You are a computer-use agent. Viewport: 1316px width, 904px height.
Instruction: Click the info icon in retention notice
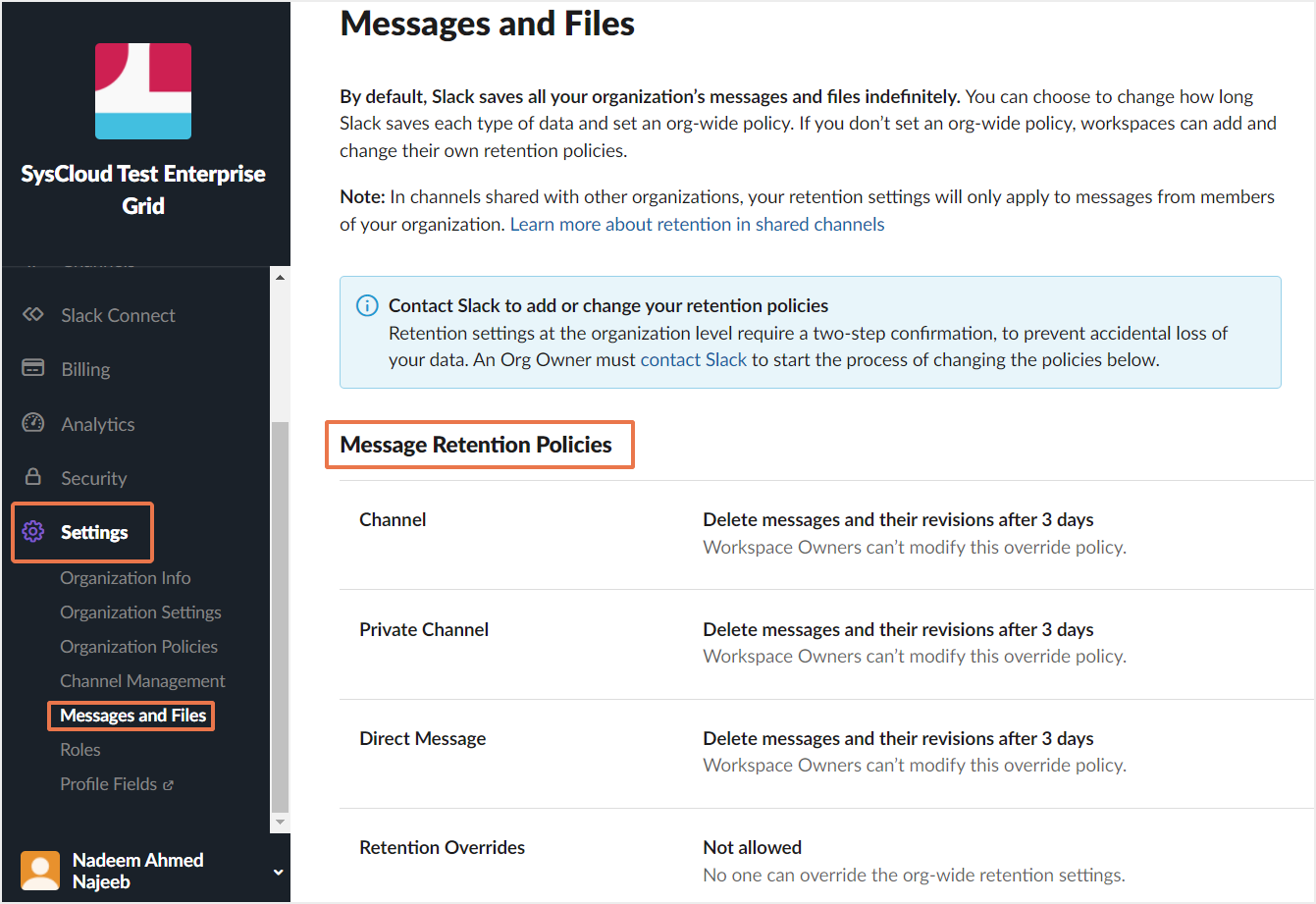coord(366,306)
